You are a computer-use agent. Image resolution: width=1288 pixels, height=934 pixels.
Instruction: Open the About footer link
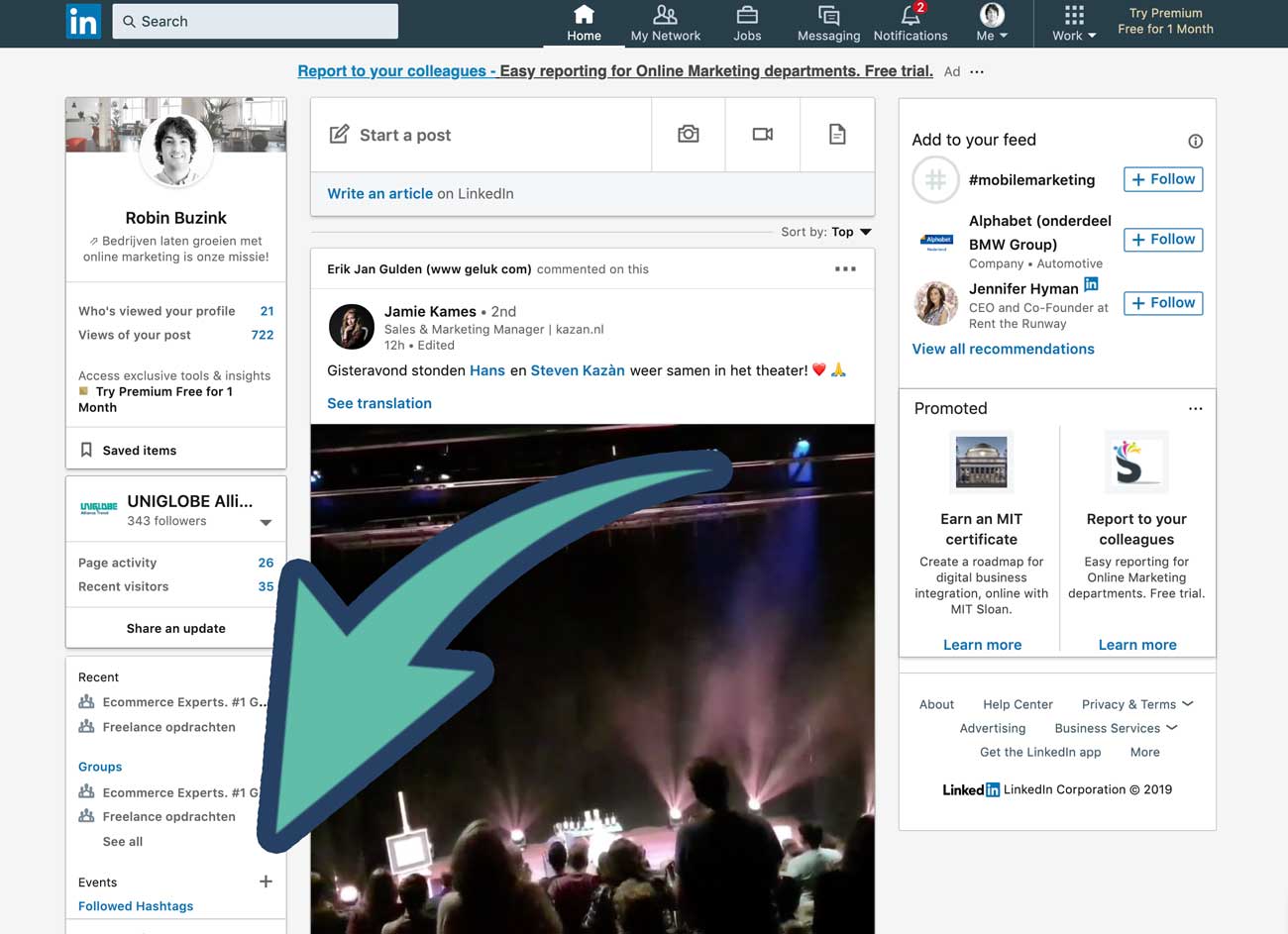click(x=936, y=704)
